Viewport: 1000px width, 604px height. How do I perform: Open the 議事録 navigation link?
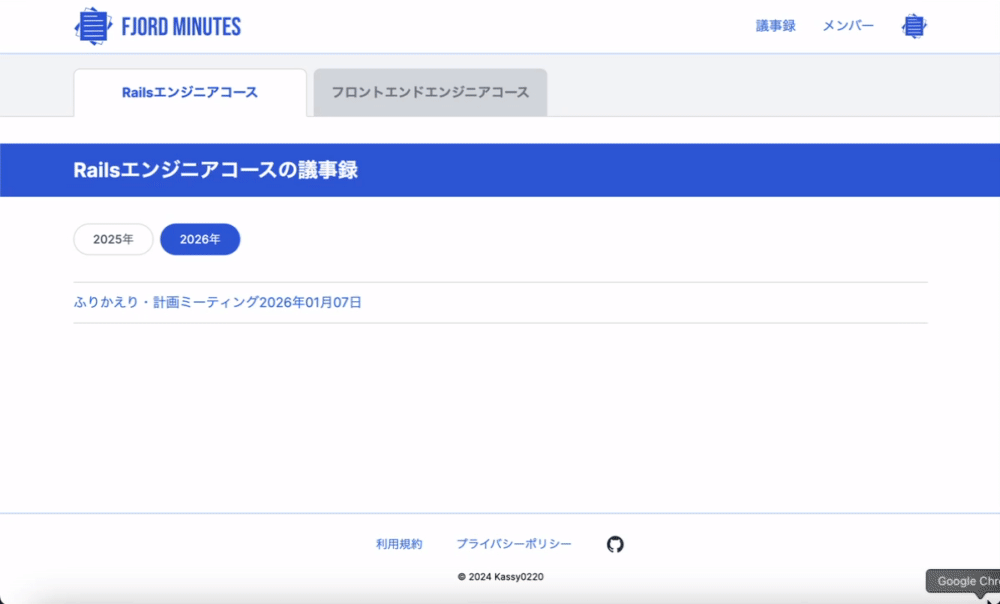pos(776,26)
